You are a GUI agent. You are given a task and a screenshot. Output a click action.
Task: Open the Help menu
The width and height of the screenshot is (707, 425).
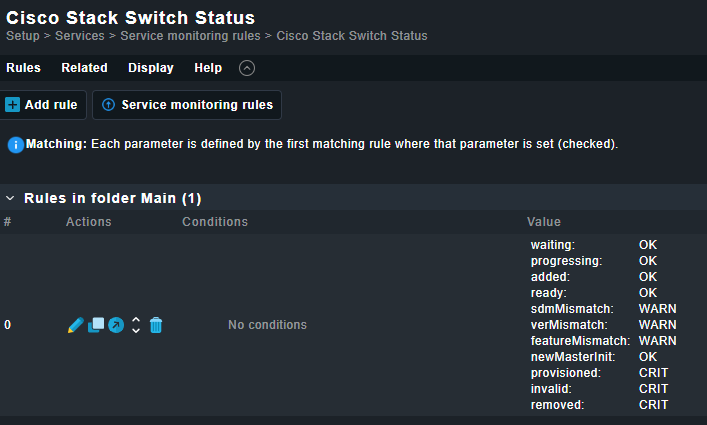(208, 68)
